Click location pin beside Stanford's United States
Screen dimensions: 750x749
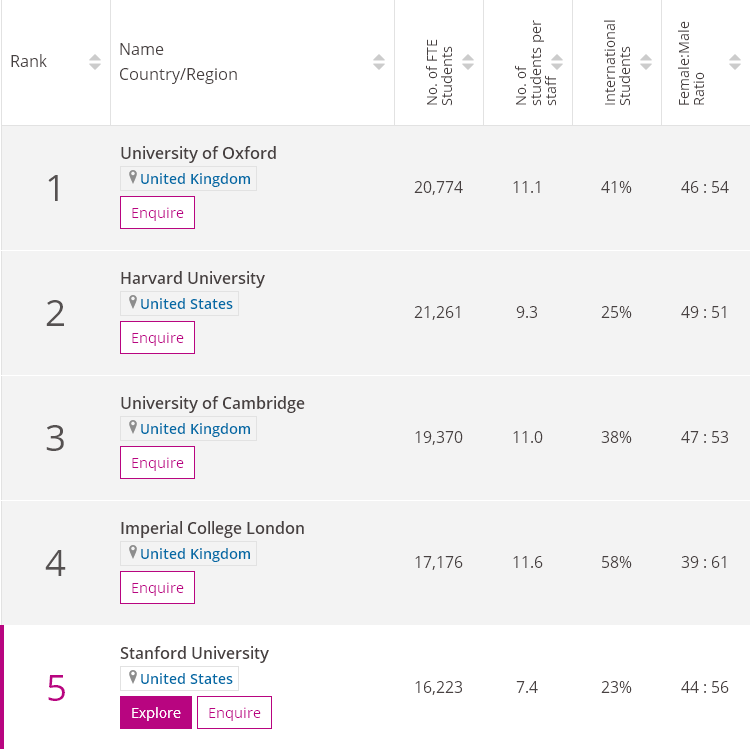[132, 678]
